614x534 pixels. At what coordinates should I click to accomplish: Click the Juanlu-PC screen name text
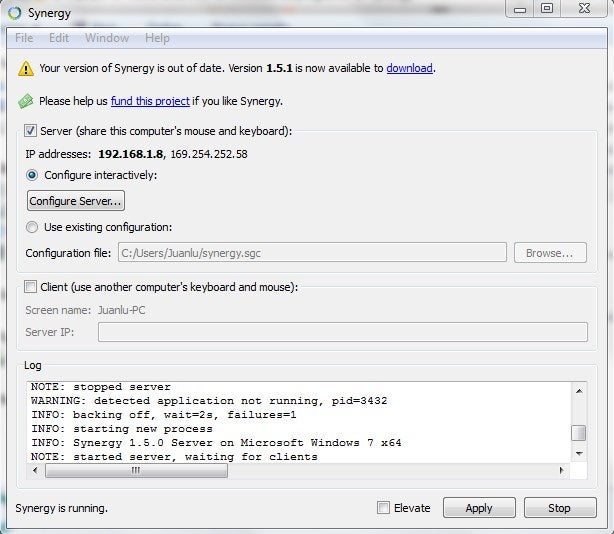click(x=121, y=310)
